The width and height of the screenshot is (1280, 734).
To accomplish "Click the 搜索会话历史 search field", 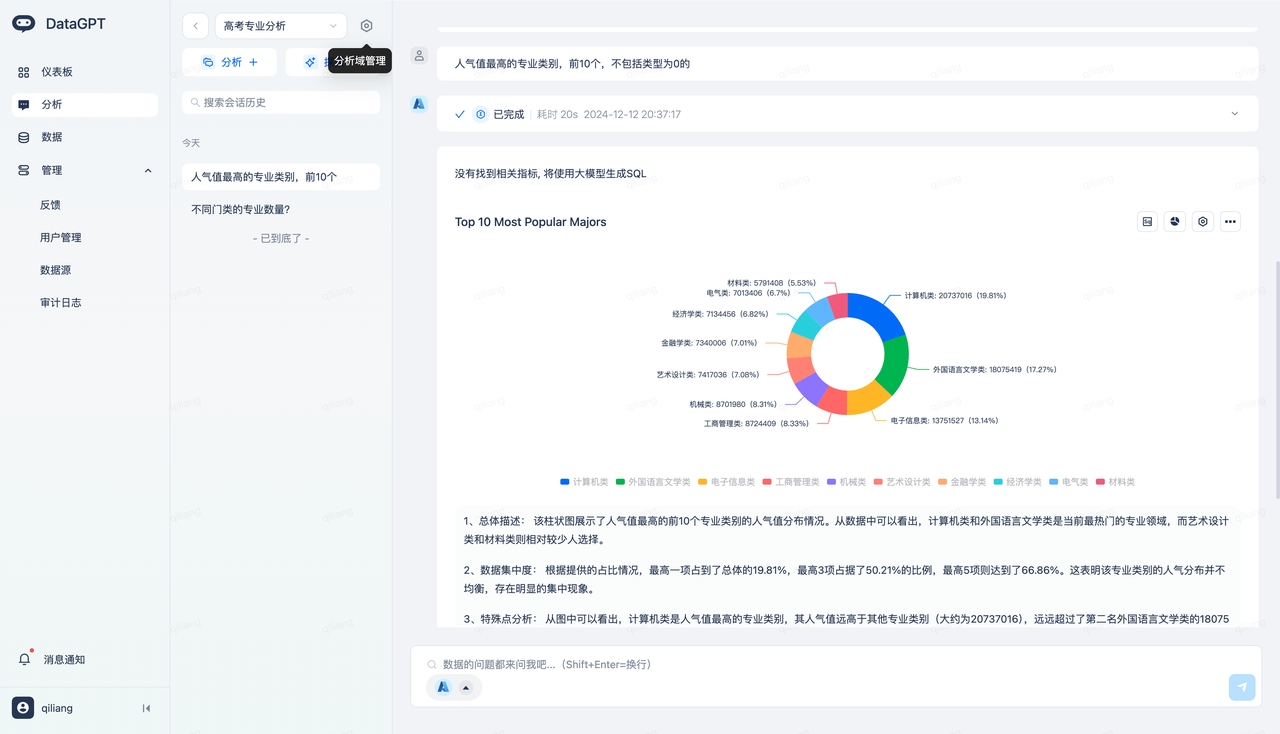I will [x=281, y=102].
